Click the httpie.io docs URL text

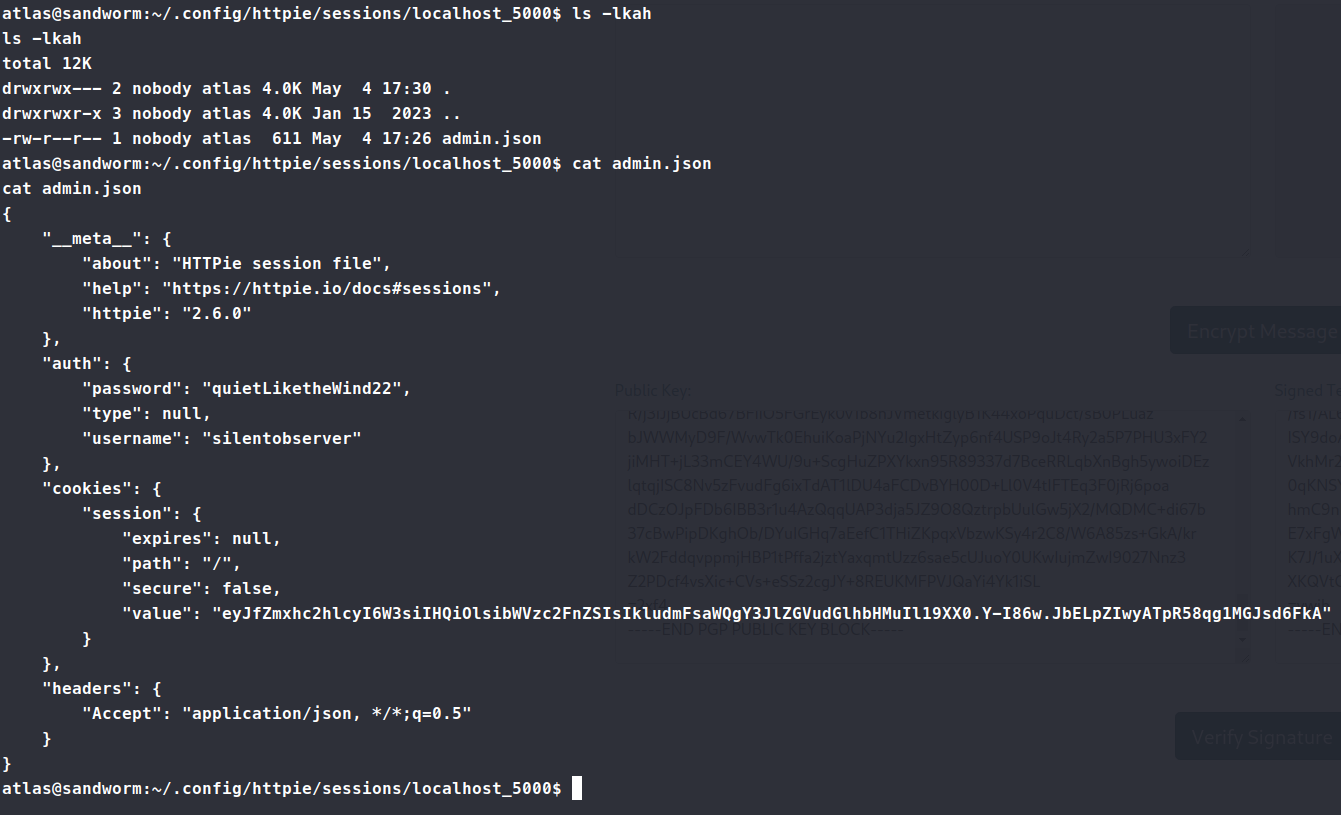click(330, 288)
